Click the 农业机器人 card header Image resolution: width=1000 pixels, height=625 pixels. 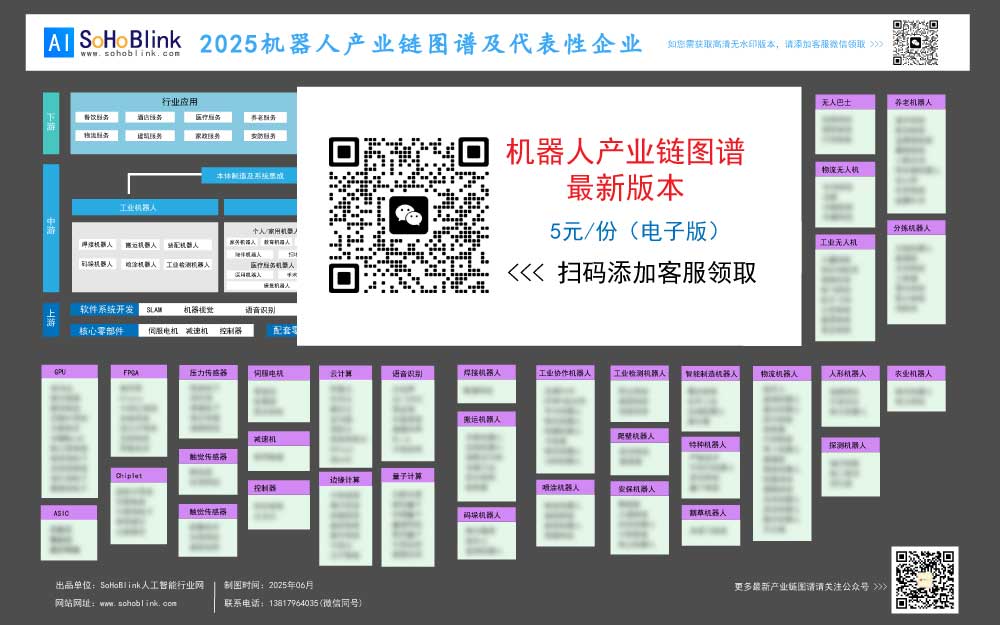tap(916, 374)
